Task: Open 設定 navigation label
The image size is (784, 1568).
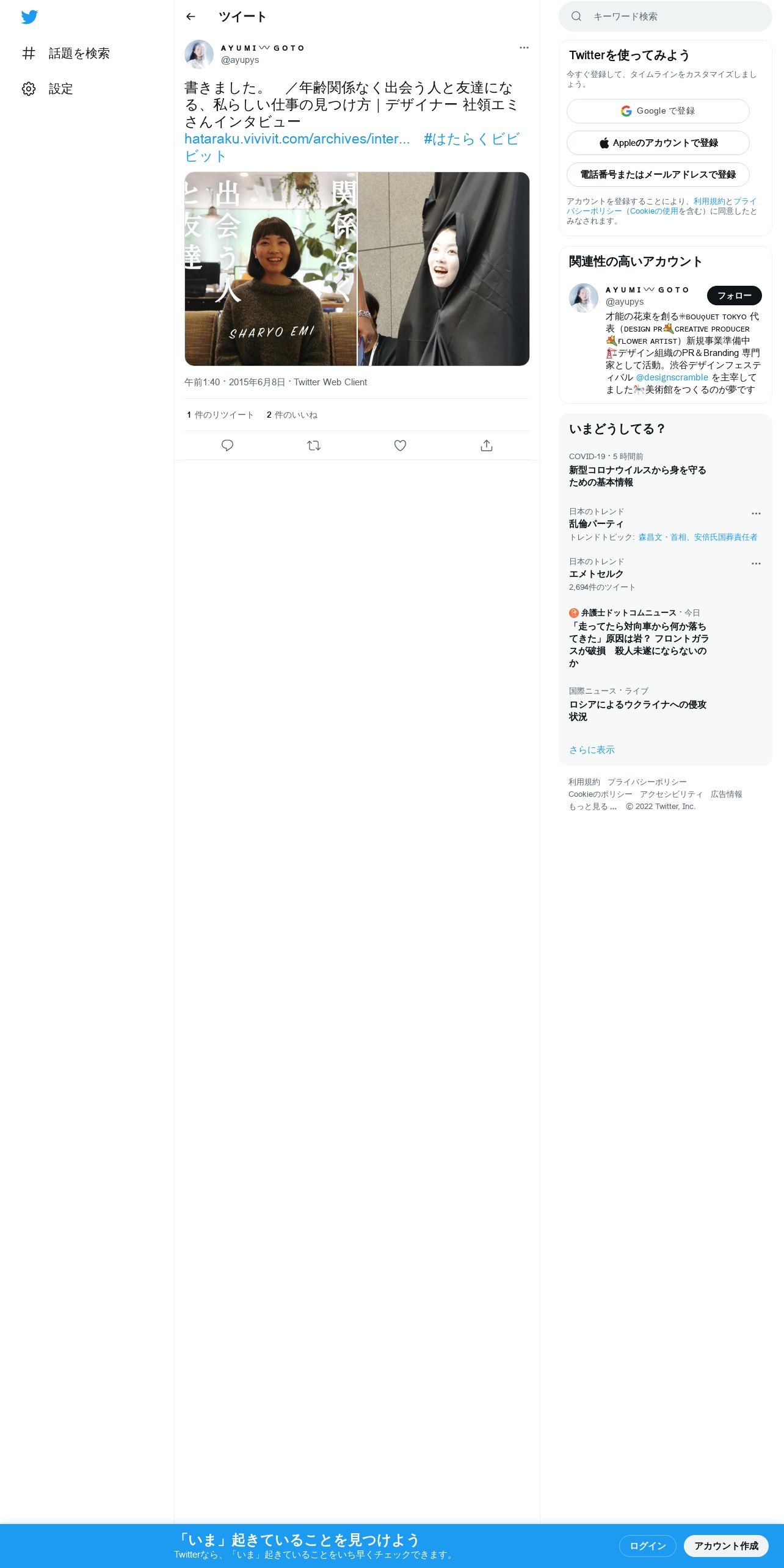Action: (61, 89)
